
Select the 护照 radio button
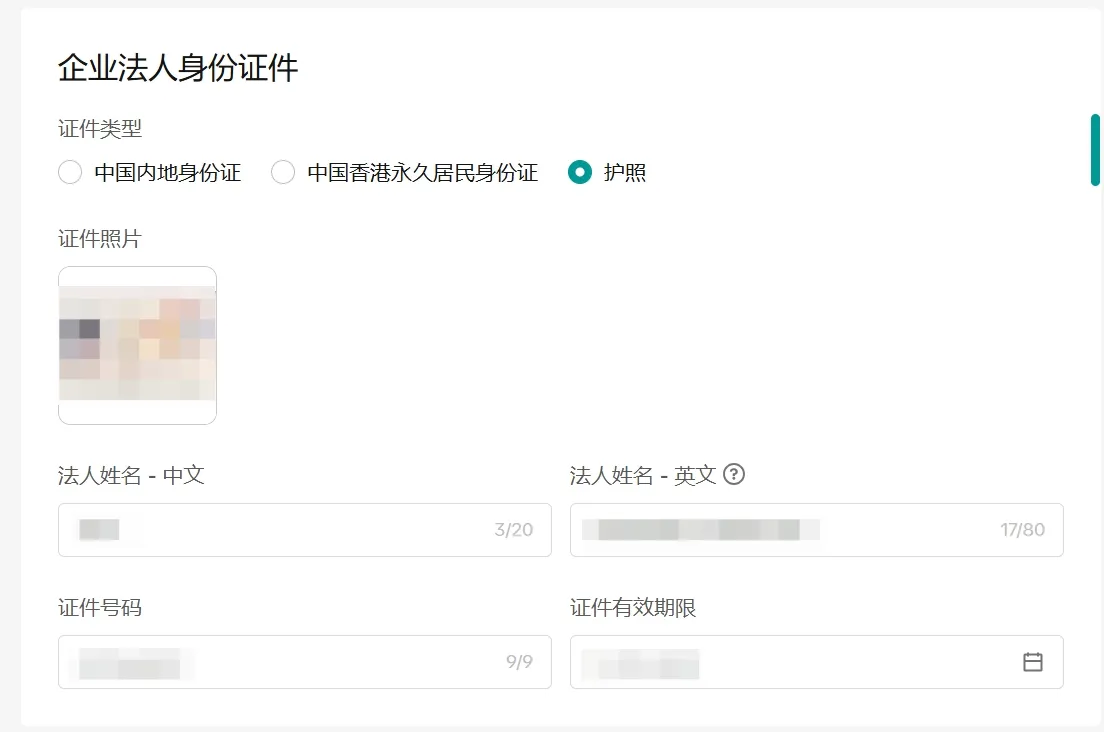click(580, 172)
